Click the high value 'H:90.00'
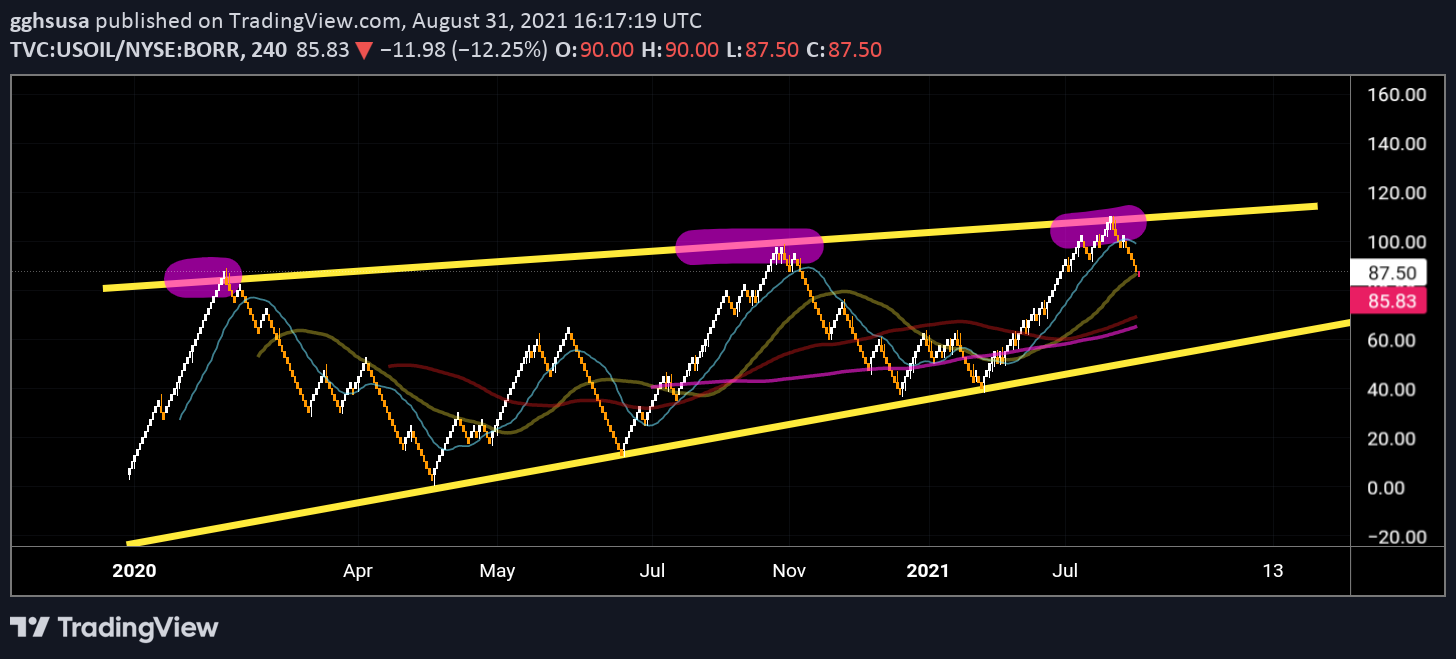The image size is (1456, 659). click(x=679, y=49)
